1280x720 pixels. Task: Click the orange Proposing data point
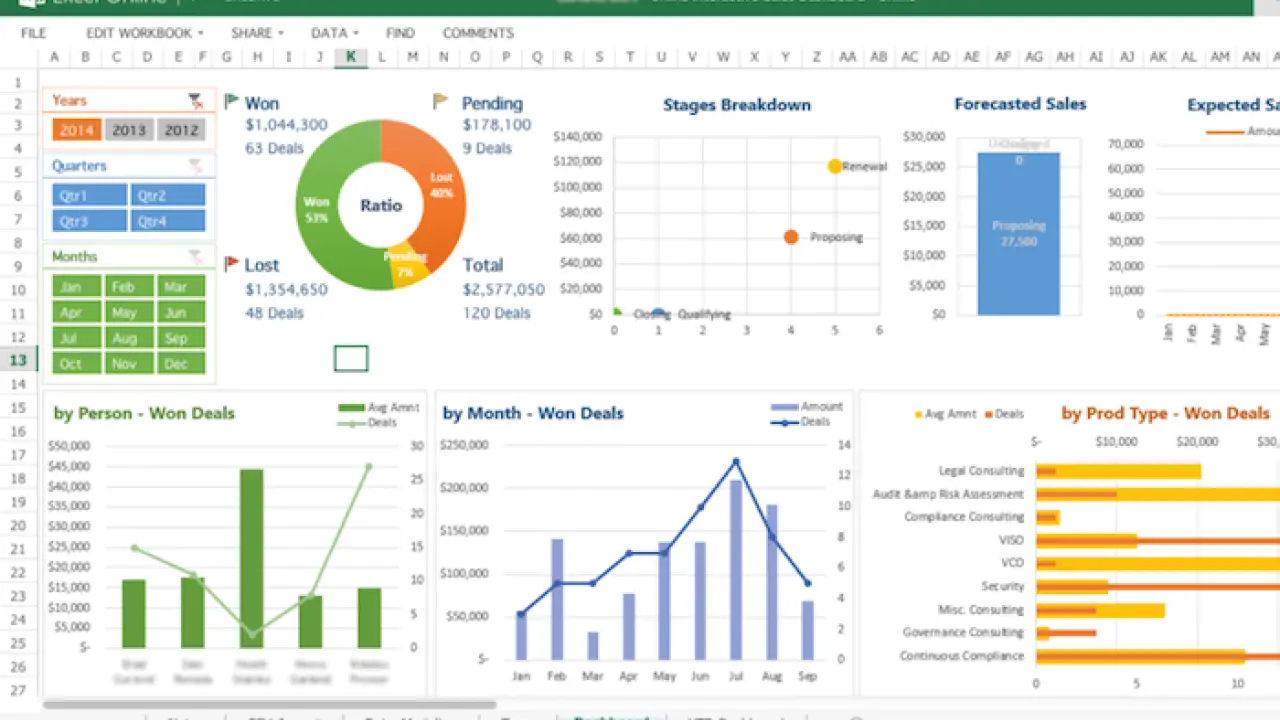[x=791, y=237]
